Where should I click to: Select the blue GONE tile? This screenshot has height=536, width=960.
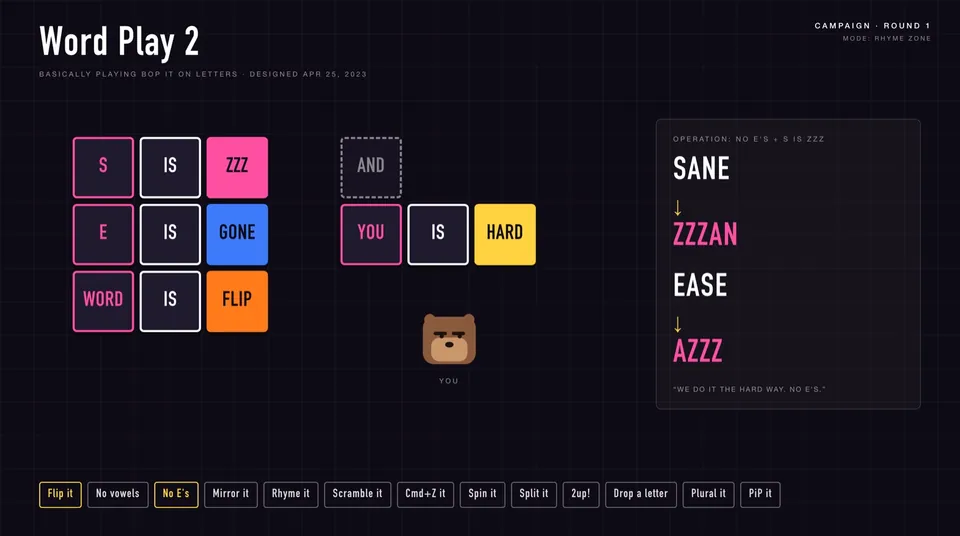[x=237, y=235]
